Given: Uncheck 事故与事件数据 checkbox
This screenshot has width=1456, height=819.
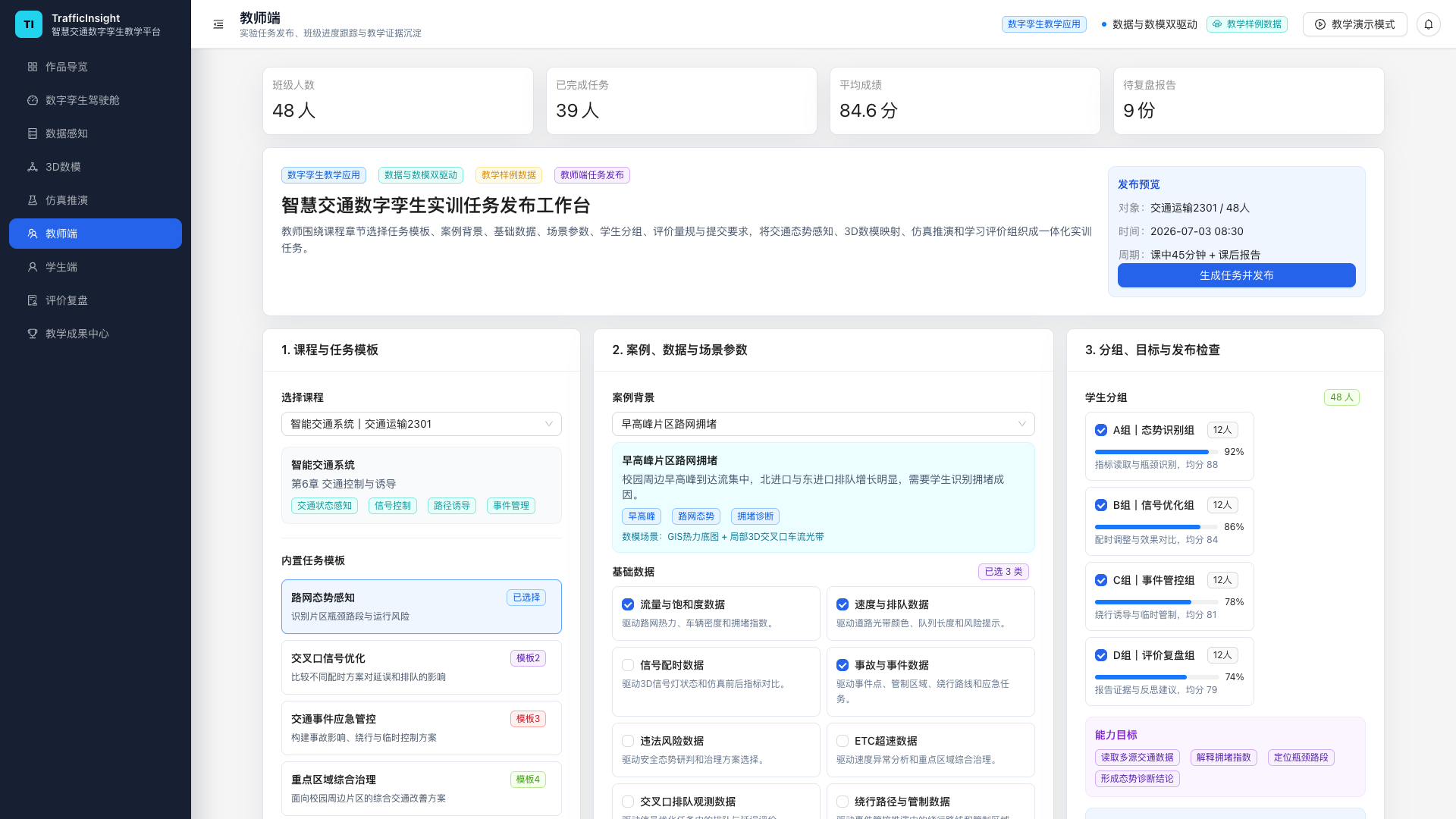Looking at the screenshot, I should (x=843, y=665).
